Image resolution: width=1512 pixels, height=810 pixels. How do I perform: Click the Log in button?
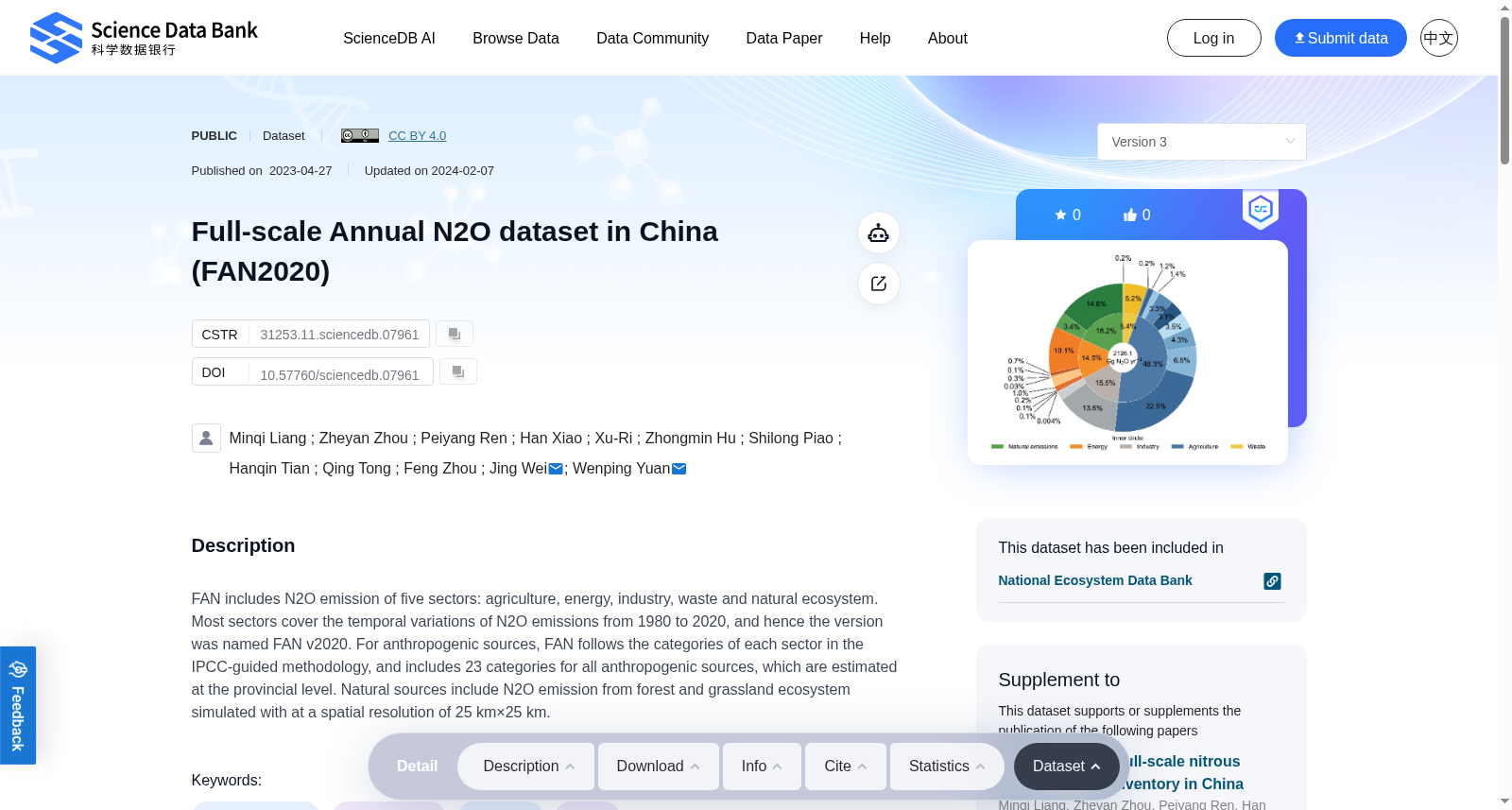(1214, 38)
